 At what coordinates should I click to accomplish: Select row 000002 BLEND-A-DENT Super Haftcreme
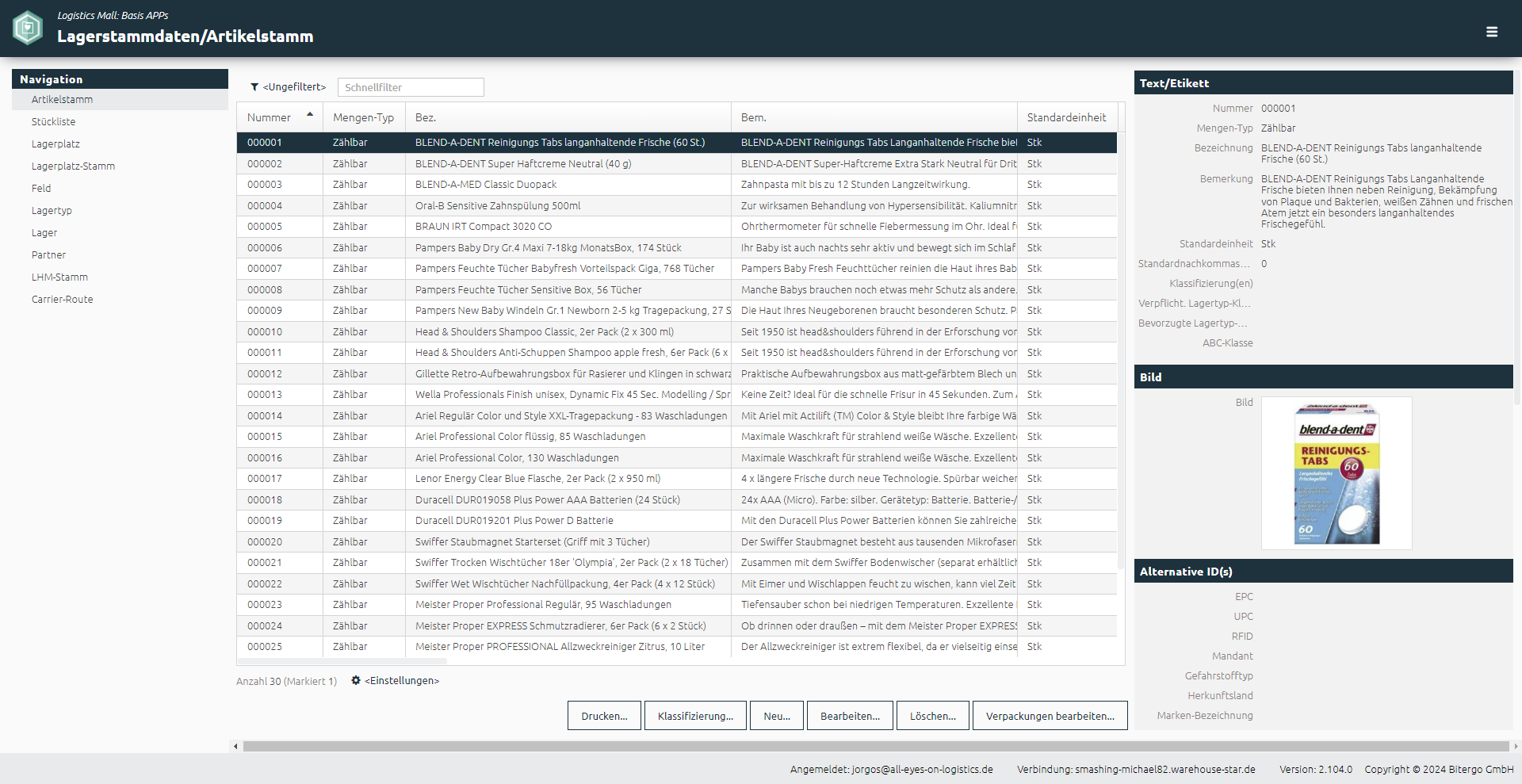[677, 163]
